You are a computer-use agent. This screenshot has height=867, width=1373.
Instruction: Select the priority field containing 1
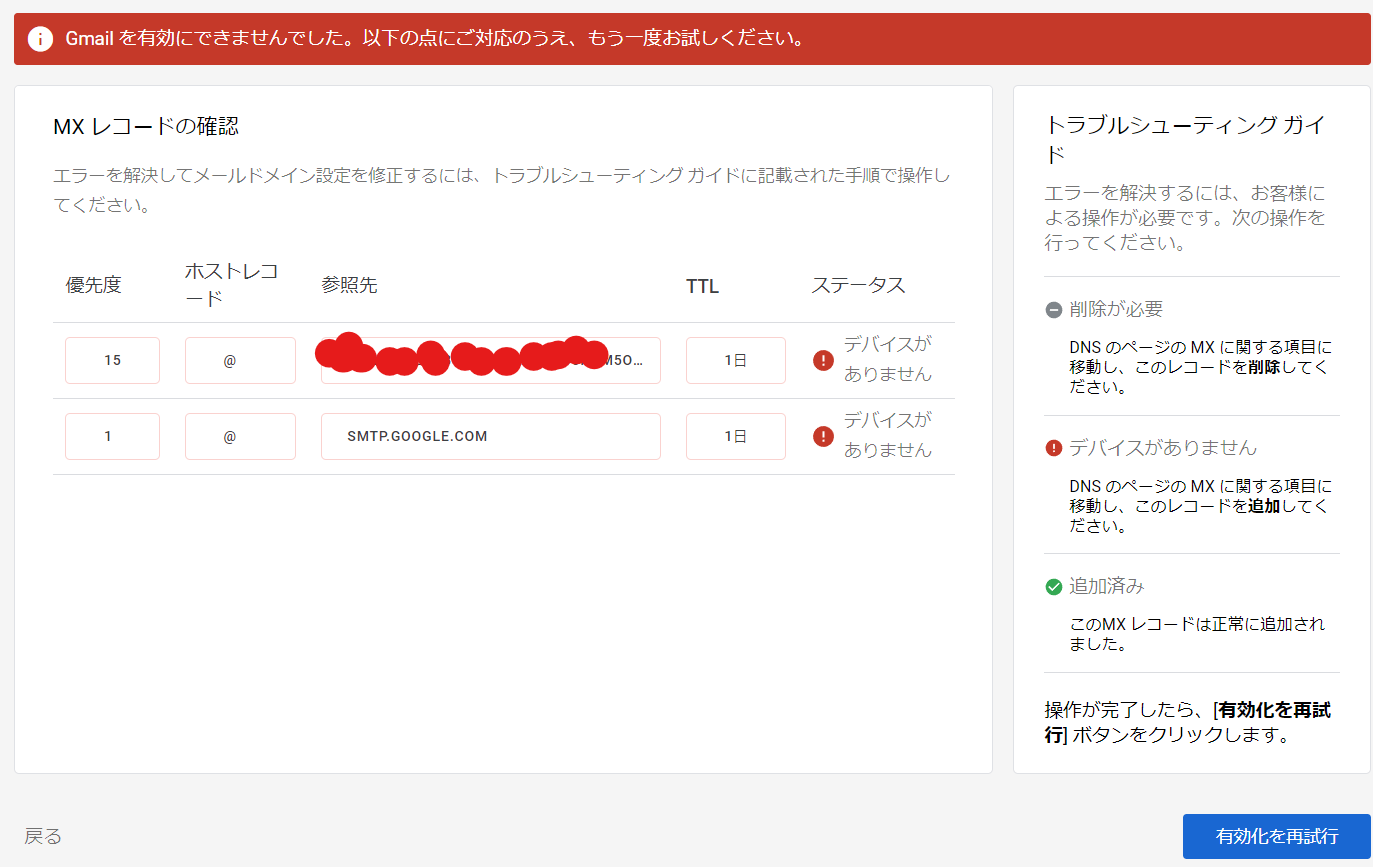(112, 436)
